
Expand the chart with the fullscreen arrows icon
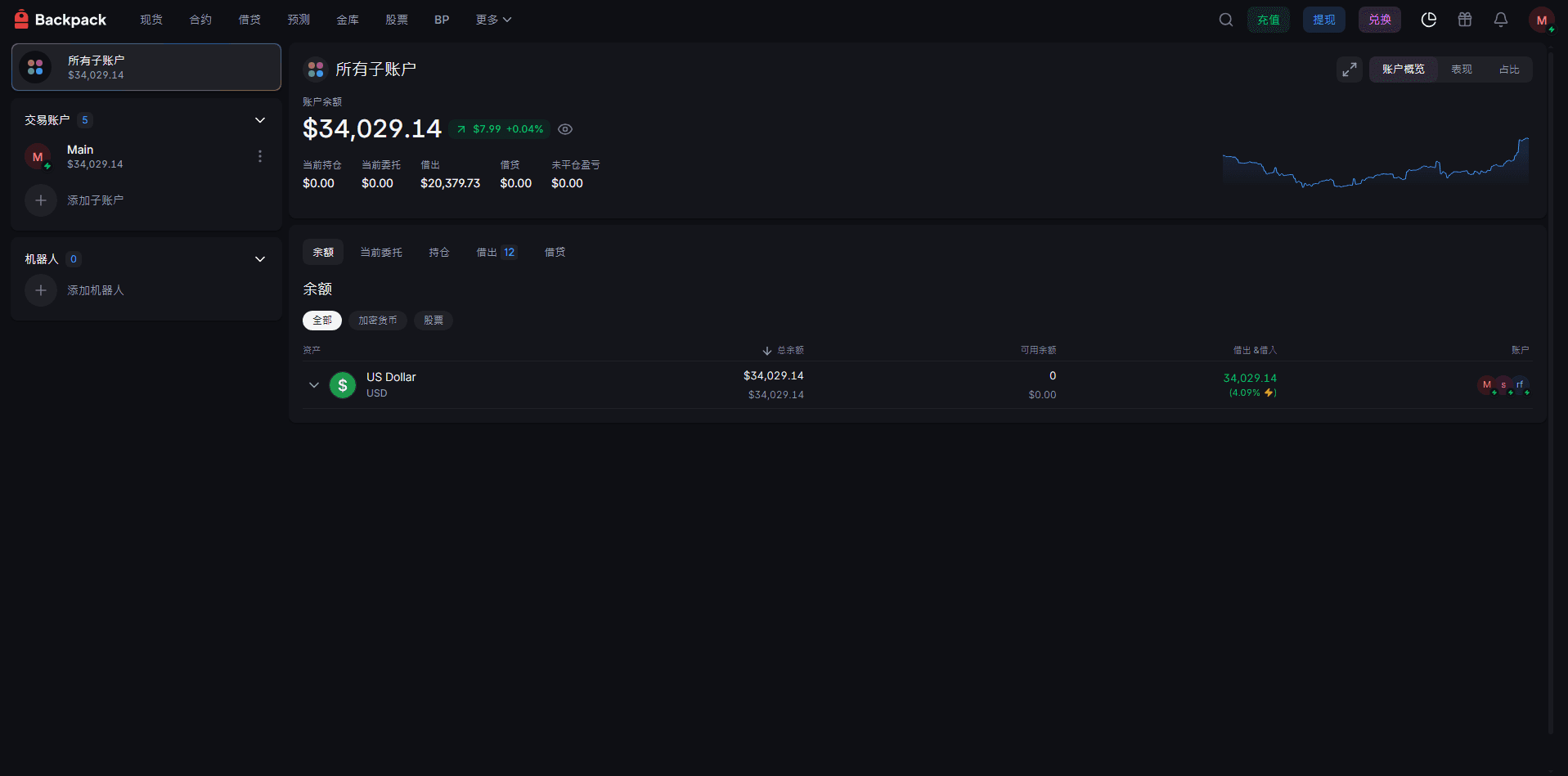[1350, 70]
